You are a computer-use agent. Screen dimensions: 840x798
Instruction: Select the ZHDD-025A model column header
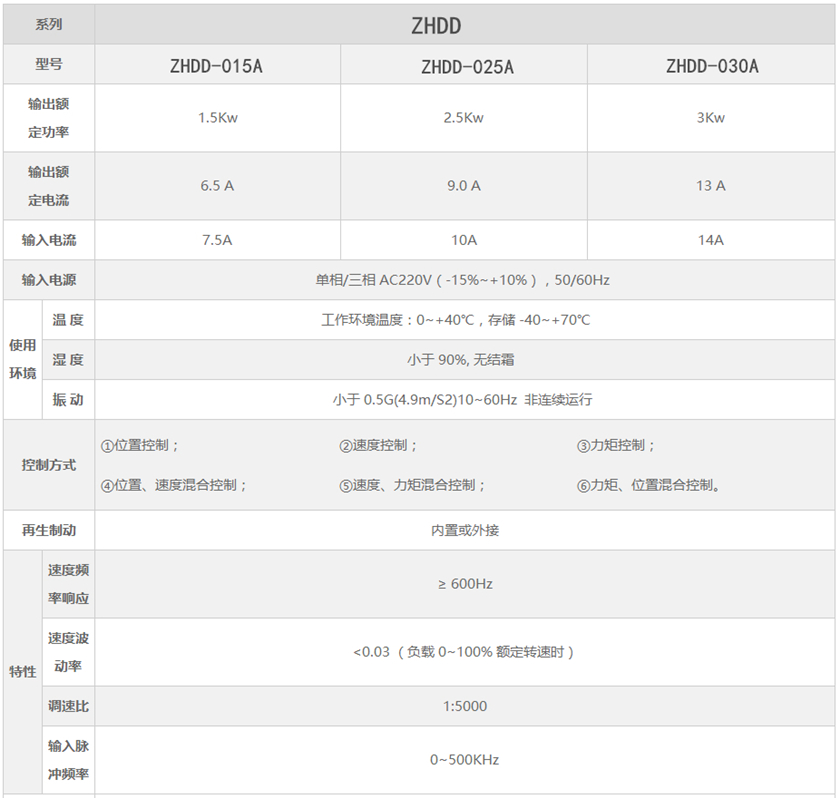464,67
